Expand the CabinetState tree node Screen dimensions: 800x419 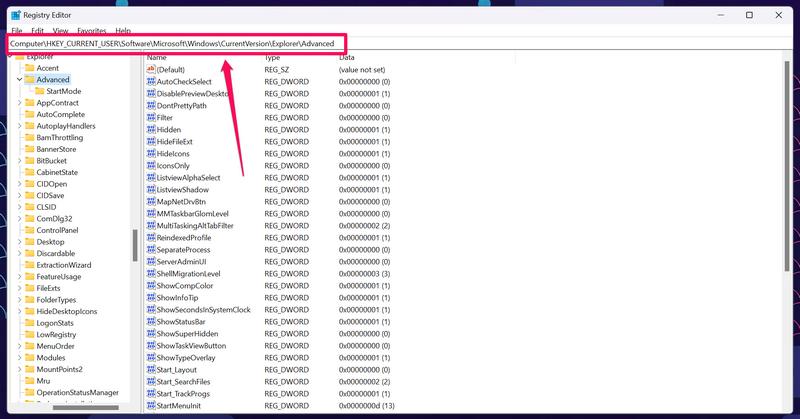point(19,173)
